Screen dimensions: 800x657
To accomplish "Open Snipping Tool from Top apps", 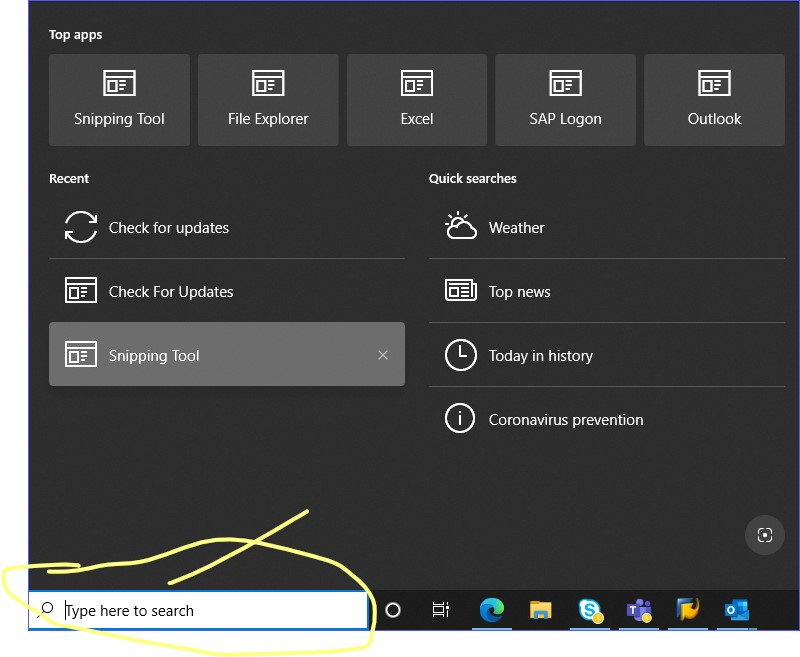I will click(x=119, y=100).
